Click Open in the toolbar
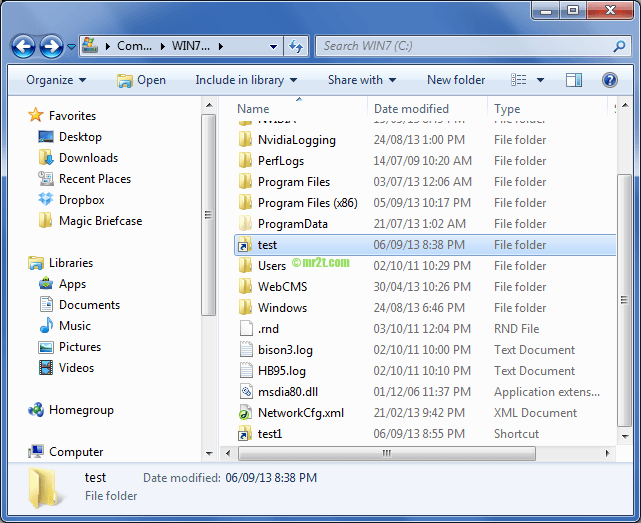Image resolution: width=641 pixels, height=523 pixels. tap(141, 80)
